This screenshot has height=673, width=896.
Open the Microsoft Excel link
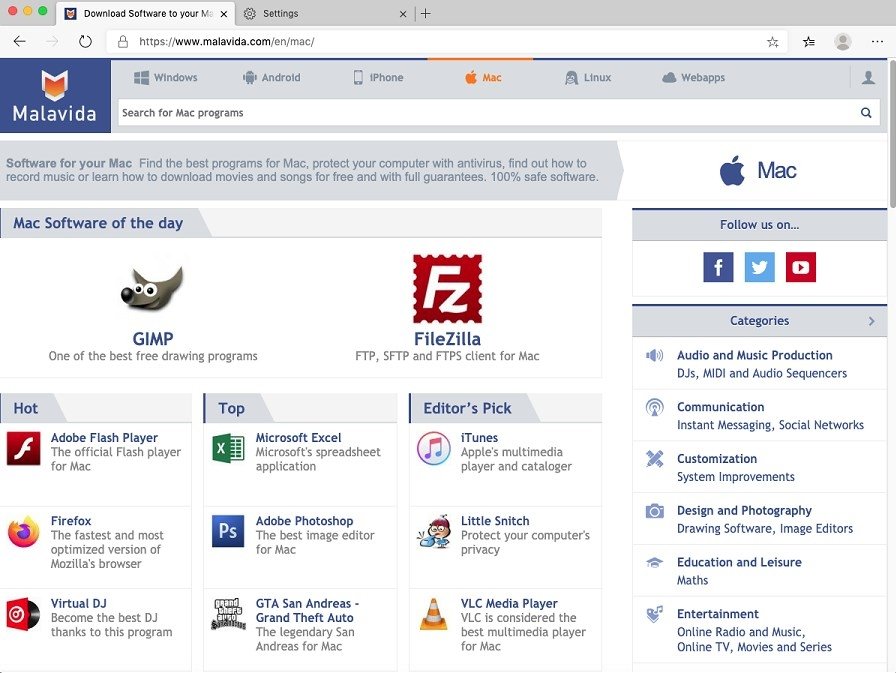pos(298,438)
